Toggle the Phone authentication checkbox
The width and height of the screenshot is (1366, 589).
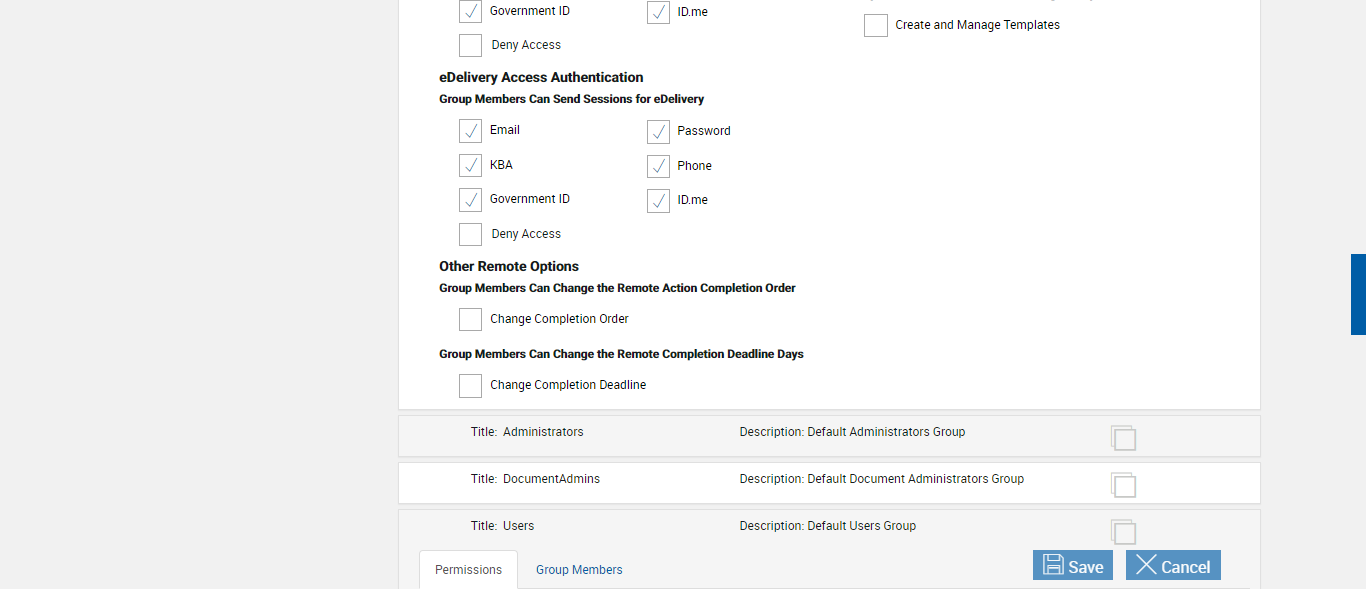coord(658,166)
